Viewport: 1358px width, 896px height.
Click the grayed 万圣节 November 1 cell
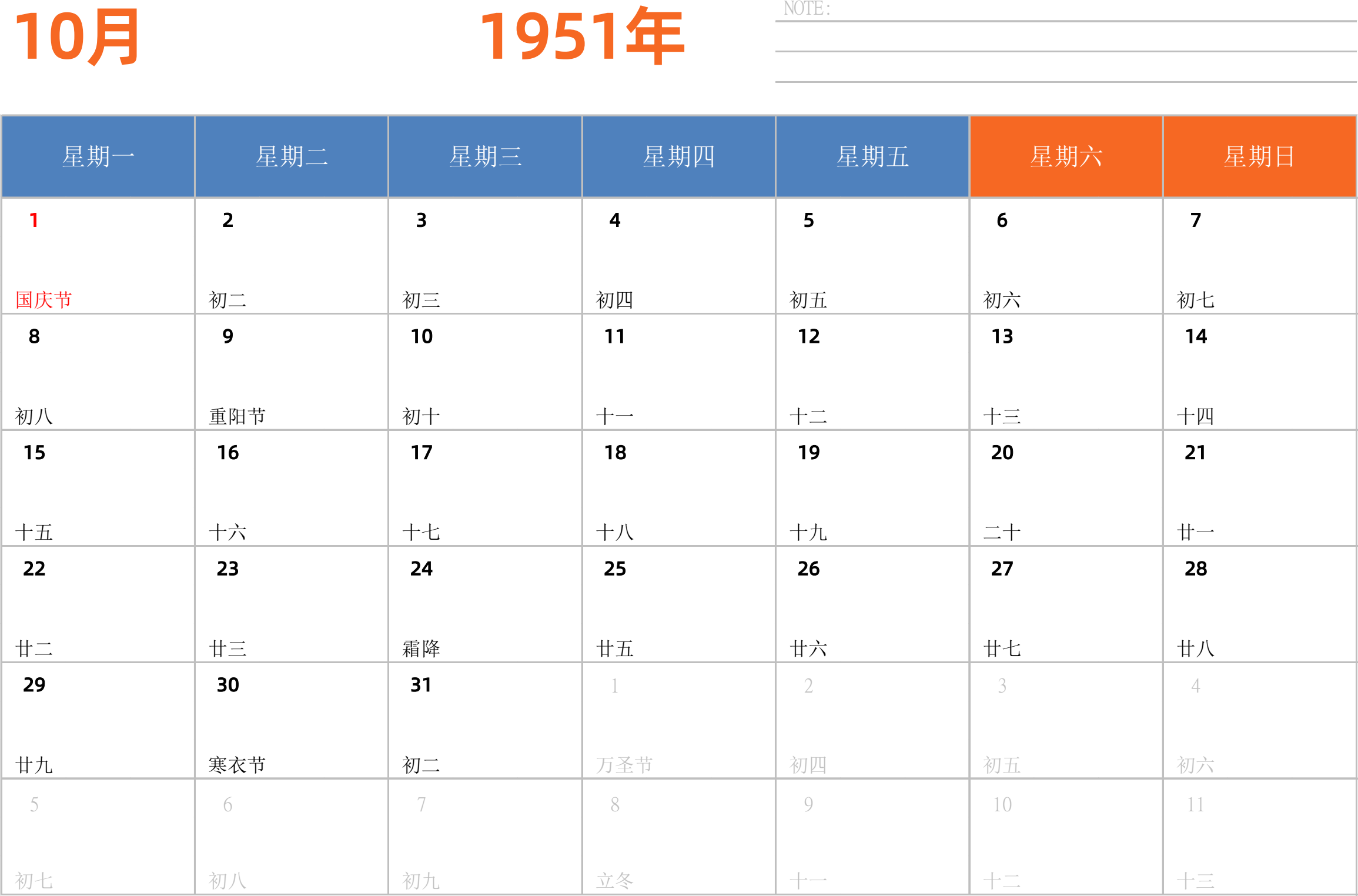(x=678, y=720)
